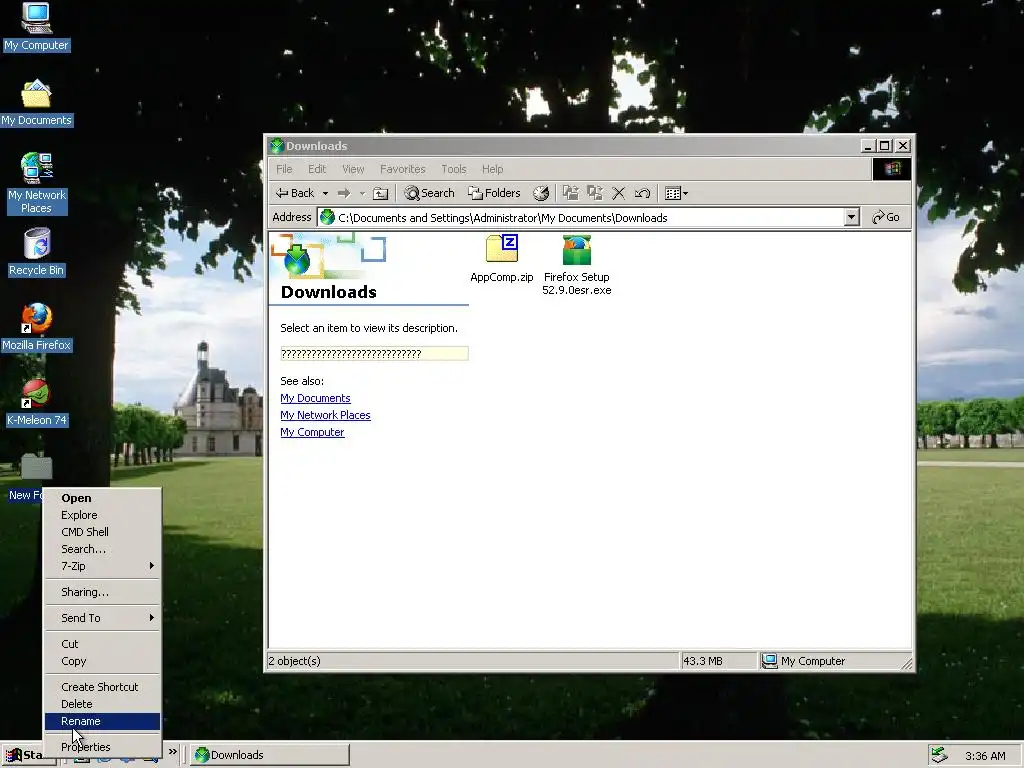Click the Move To toolbar icon

point(571,193)
